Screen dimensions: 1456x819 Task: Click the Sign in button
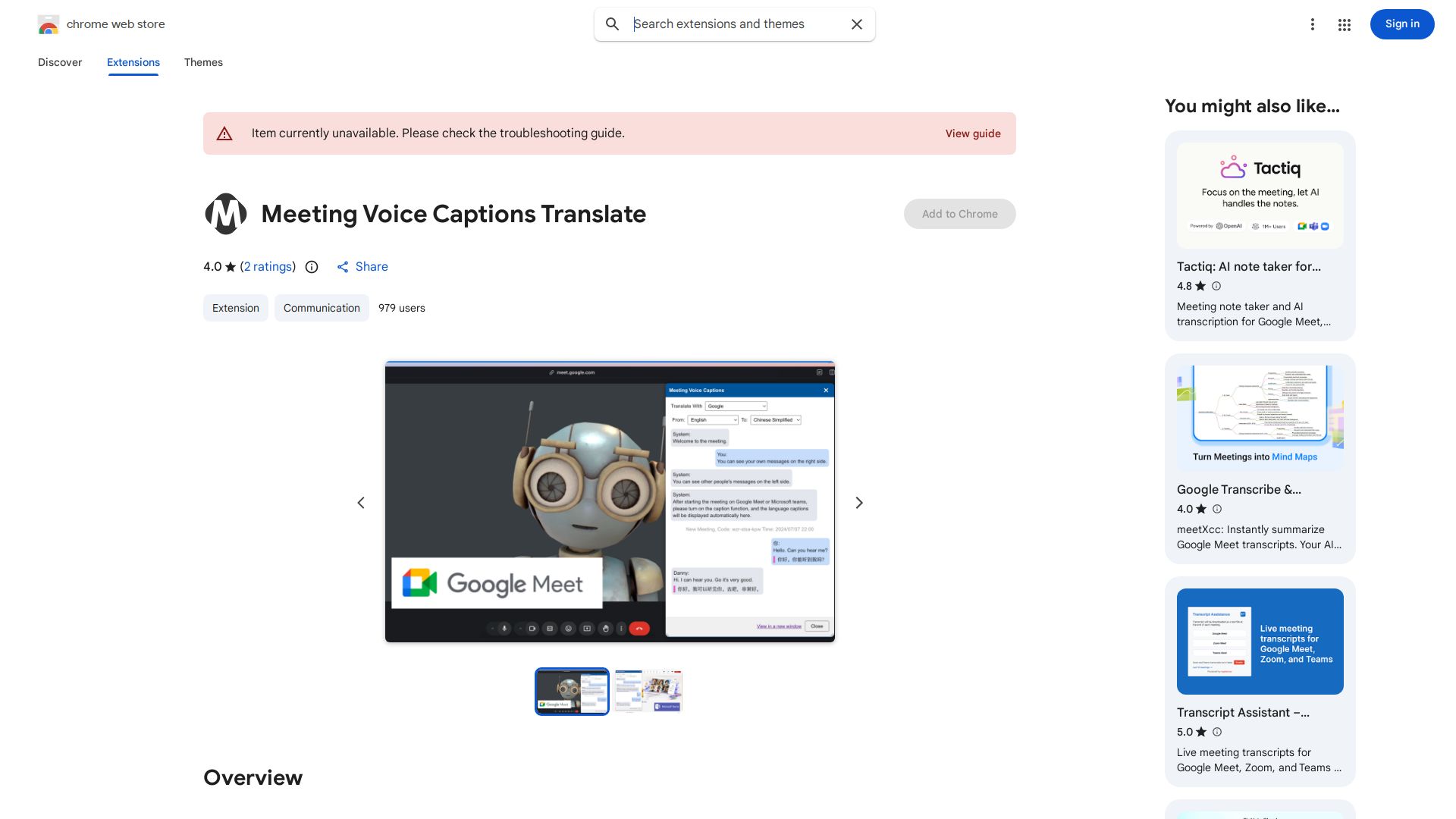pos(1401,24)
